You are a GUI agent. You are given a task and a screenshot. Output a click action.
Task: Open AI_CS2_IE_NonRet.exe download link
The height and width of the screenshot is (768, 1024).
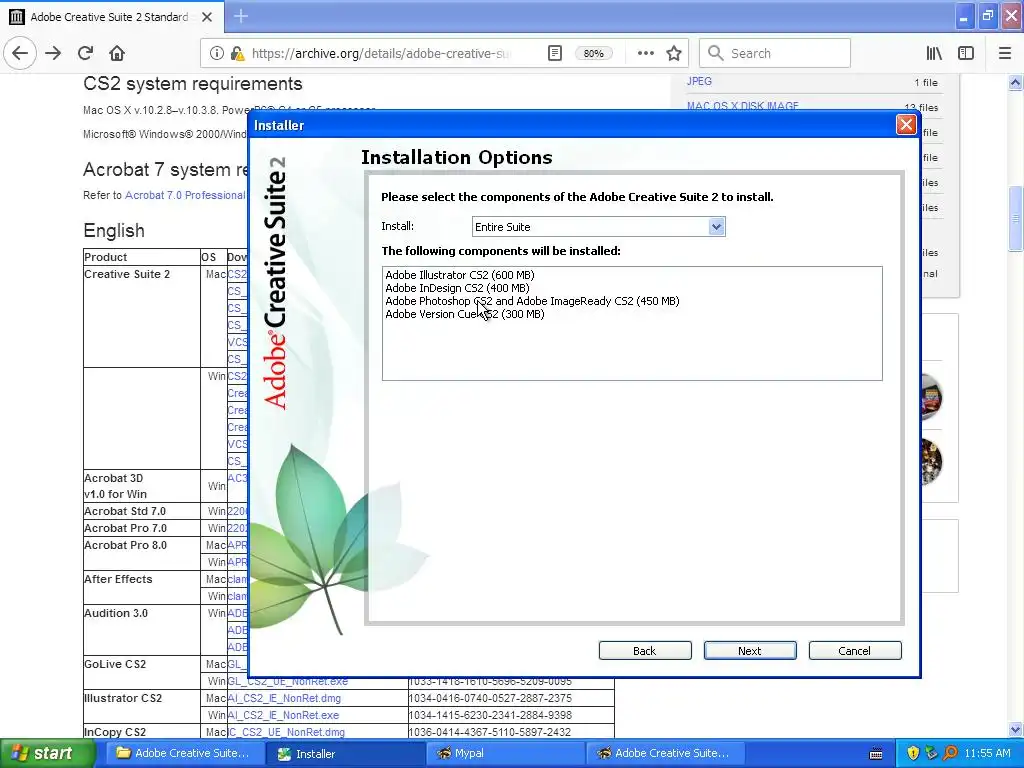(x=283, y=715)
